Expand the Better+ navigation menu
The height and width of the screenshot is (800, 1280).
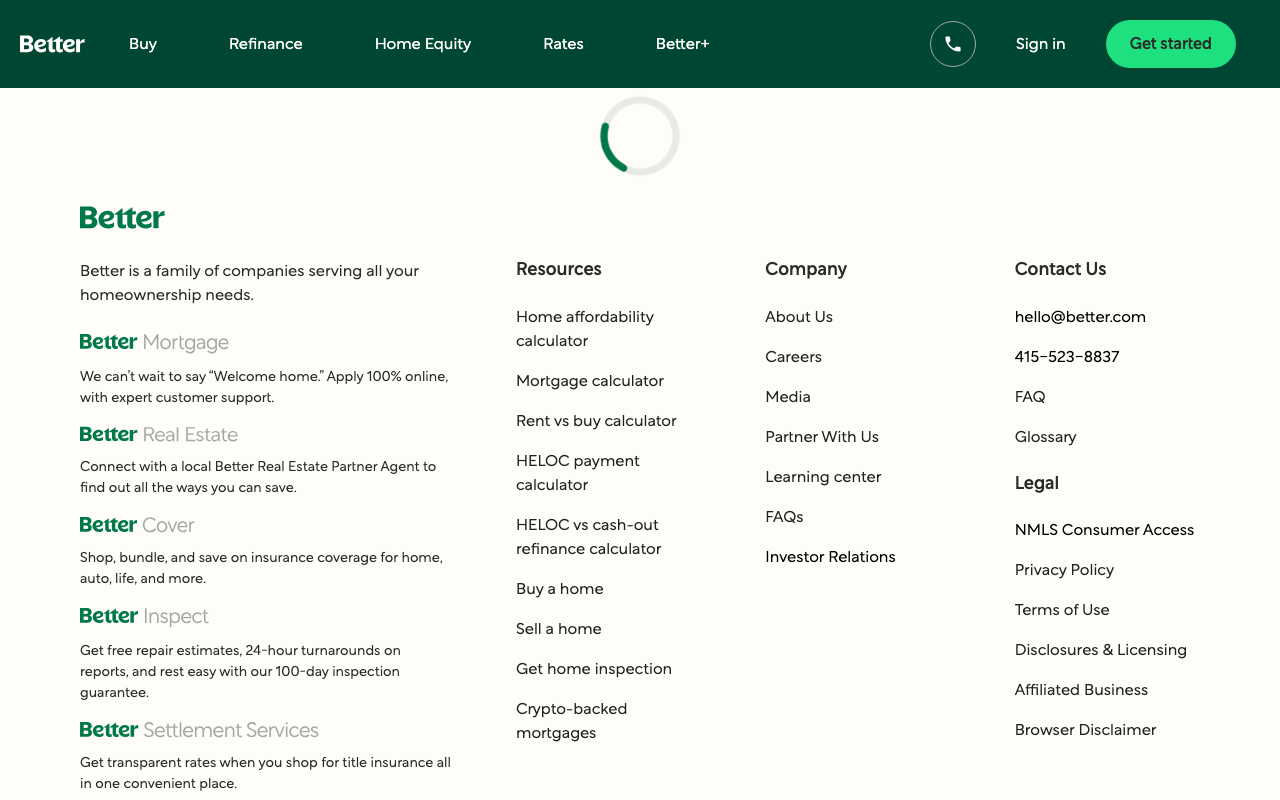click(682, 44)
